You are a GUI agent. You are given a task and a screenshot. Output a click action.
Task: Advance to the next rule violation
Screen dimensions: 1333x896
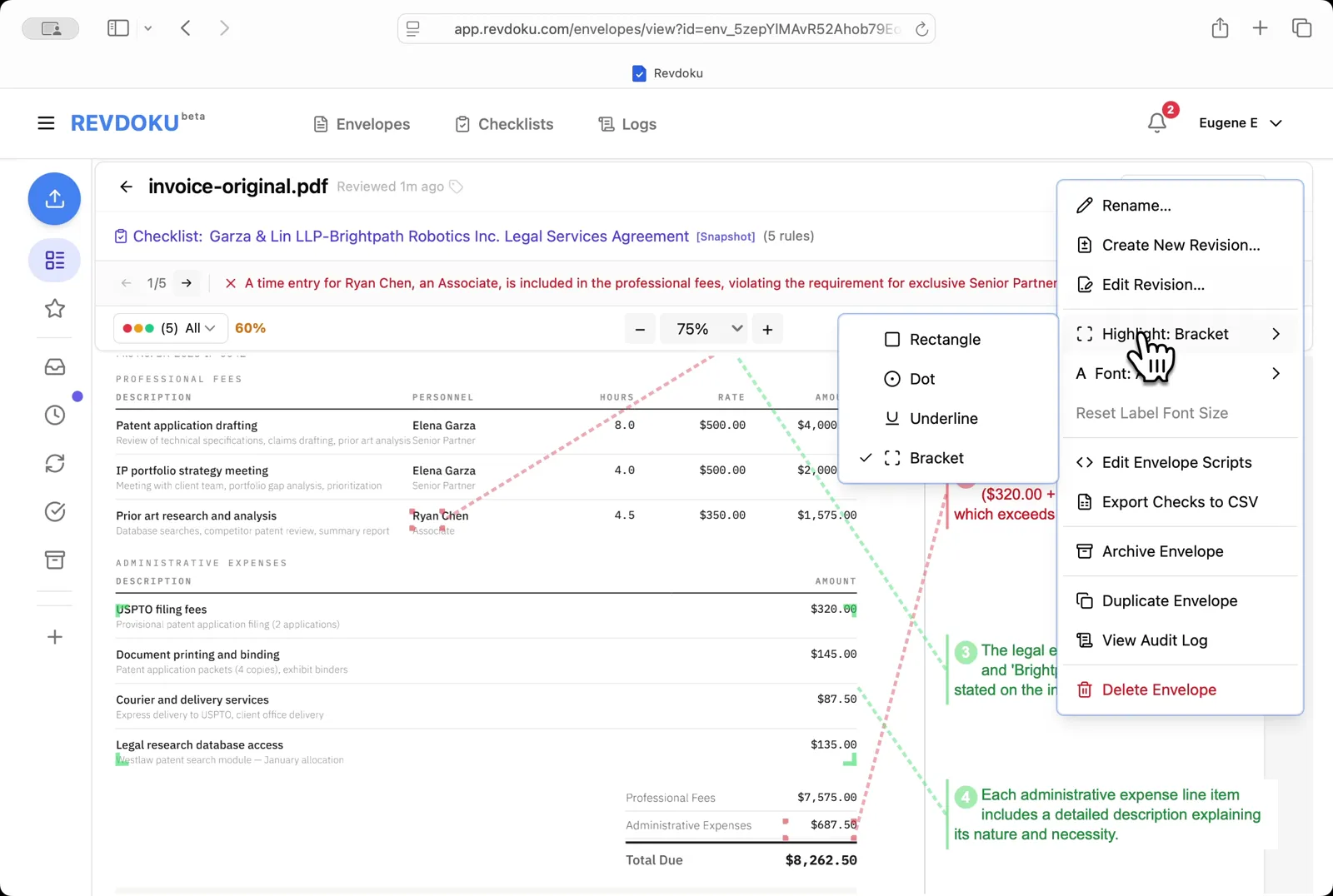187,283
